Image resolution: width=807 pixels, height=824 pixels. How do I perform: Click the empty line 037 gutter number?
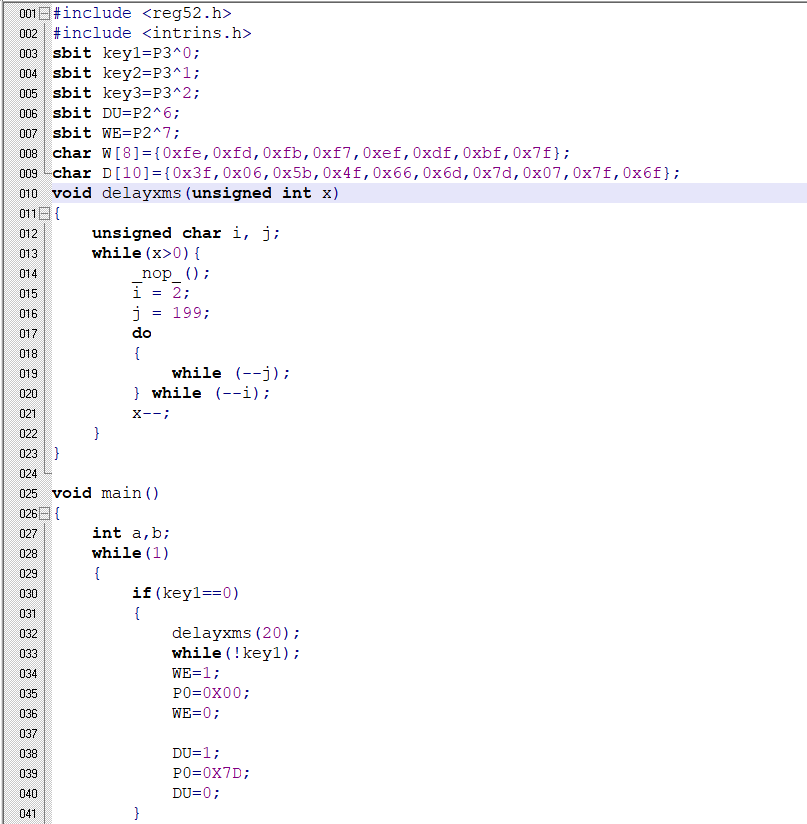click(28, 734)
